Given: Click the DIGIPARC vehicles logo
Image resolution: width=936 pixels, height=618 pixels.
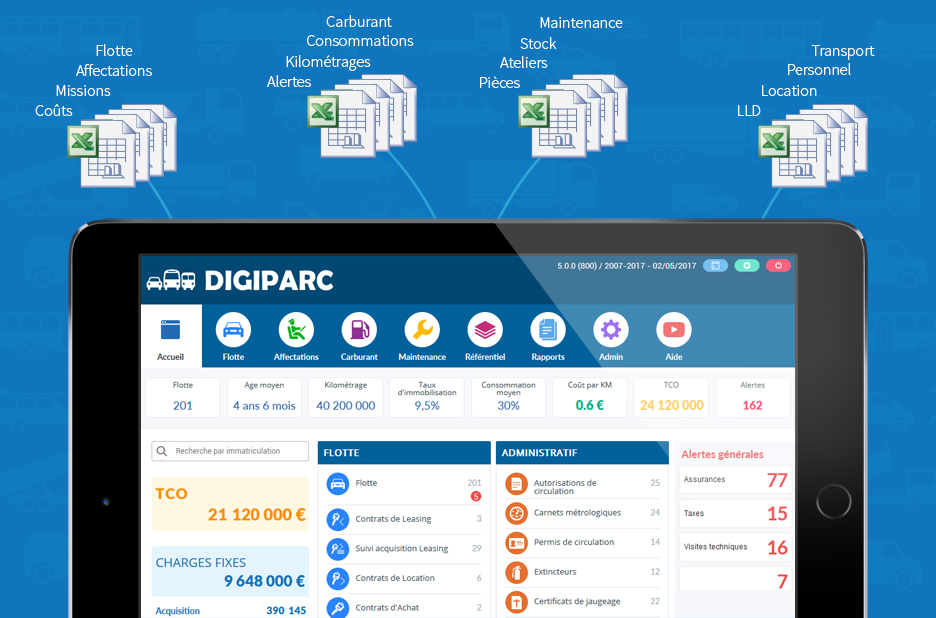Looking at the screenshot, I should (171, 280).
